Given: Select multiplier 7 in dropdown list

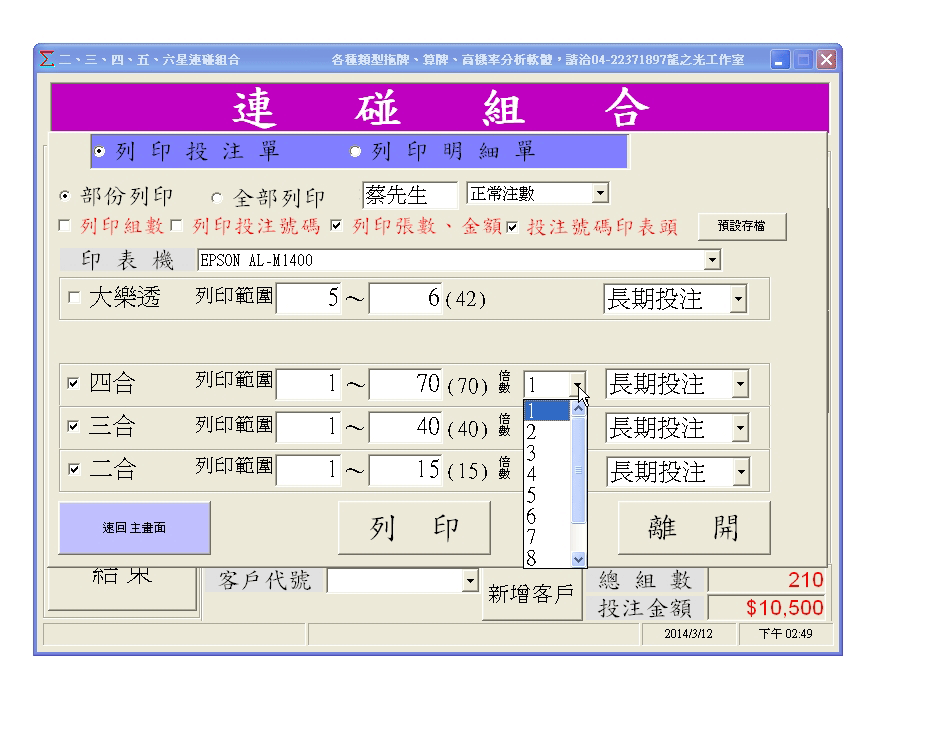Looking at the screenshot, I should 547,537.
